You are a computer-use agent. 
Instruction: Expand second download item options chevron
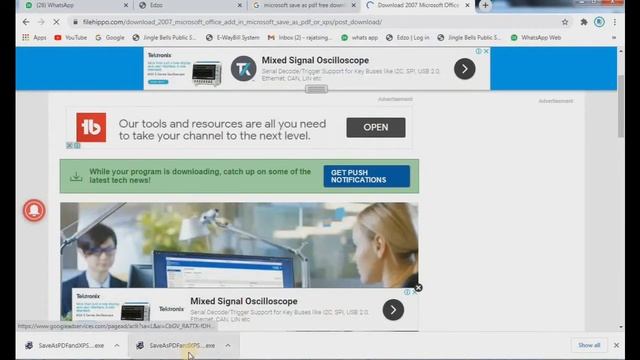(228, 346)
